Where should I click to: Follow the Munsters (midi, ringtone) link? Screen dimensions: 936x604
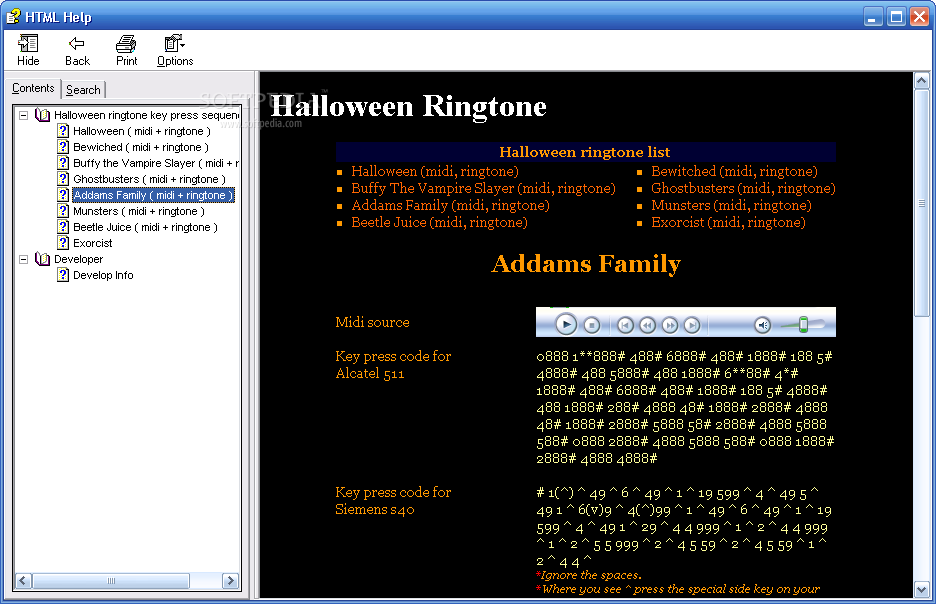click(731, 205)
